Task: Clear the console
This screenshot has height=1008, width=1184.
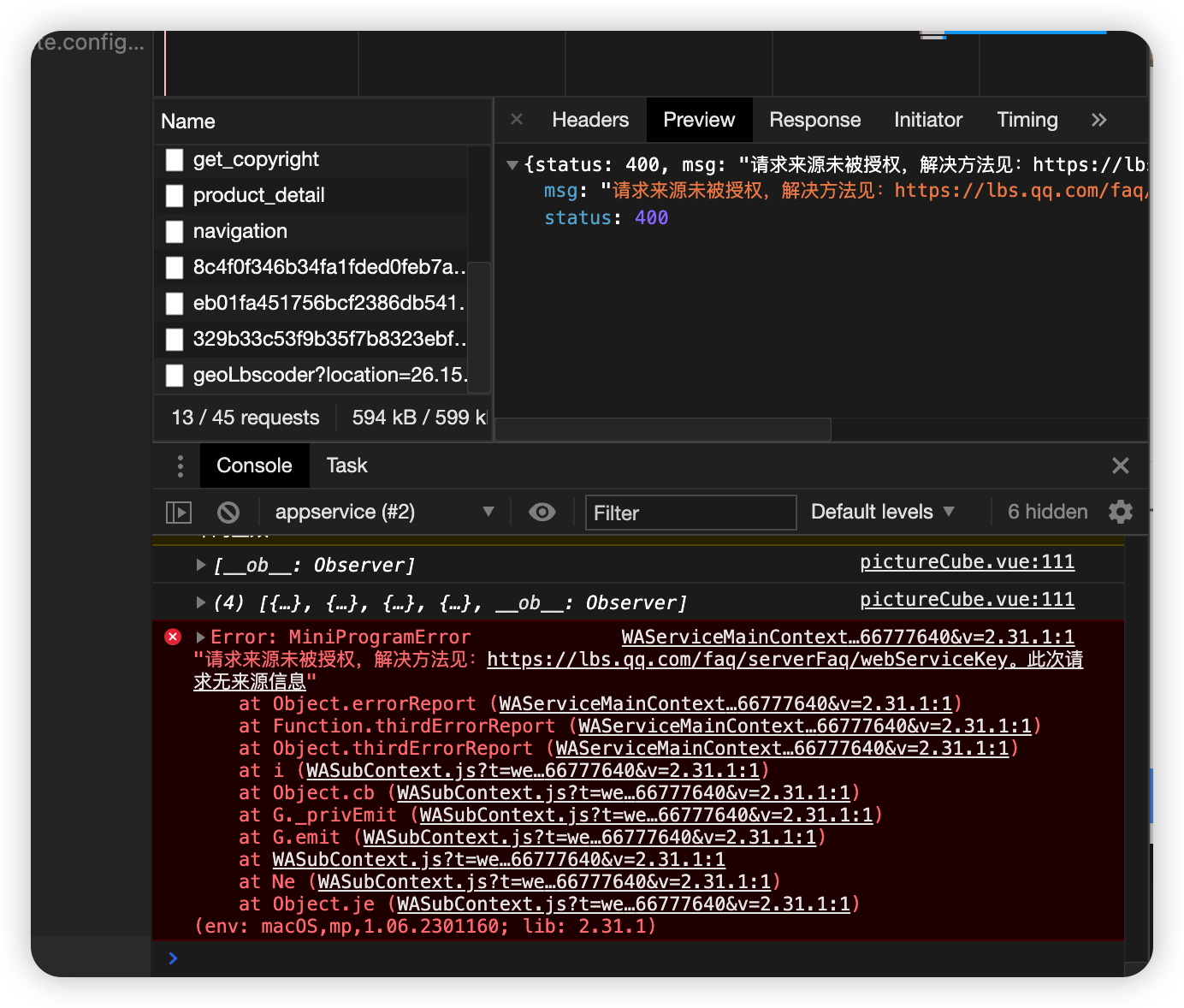Action: pyautogui.click(x=228, y=513)
